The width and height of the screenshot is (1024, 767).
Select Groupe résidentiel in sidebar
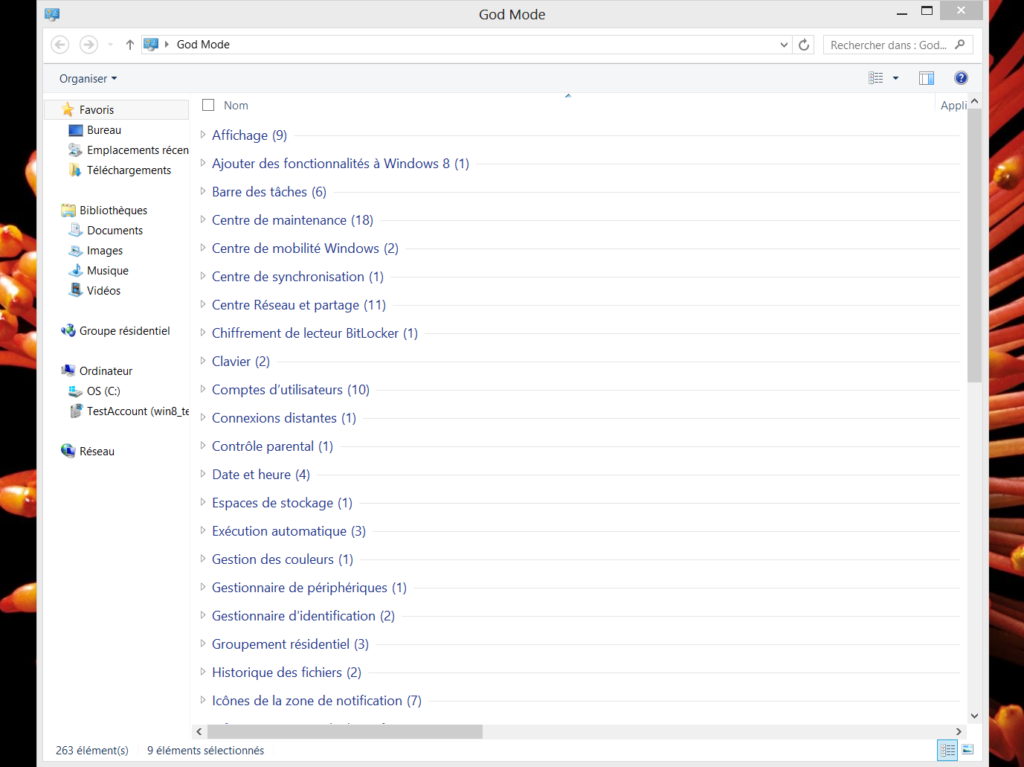pyautogui.click(x=115, y=331)
